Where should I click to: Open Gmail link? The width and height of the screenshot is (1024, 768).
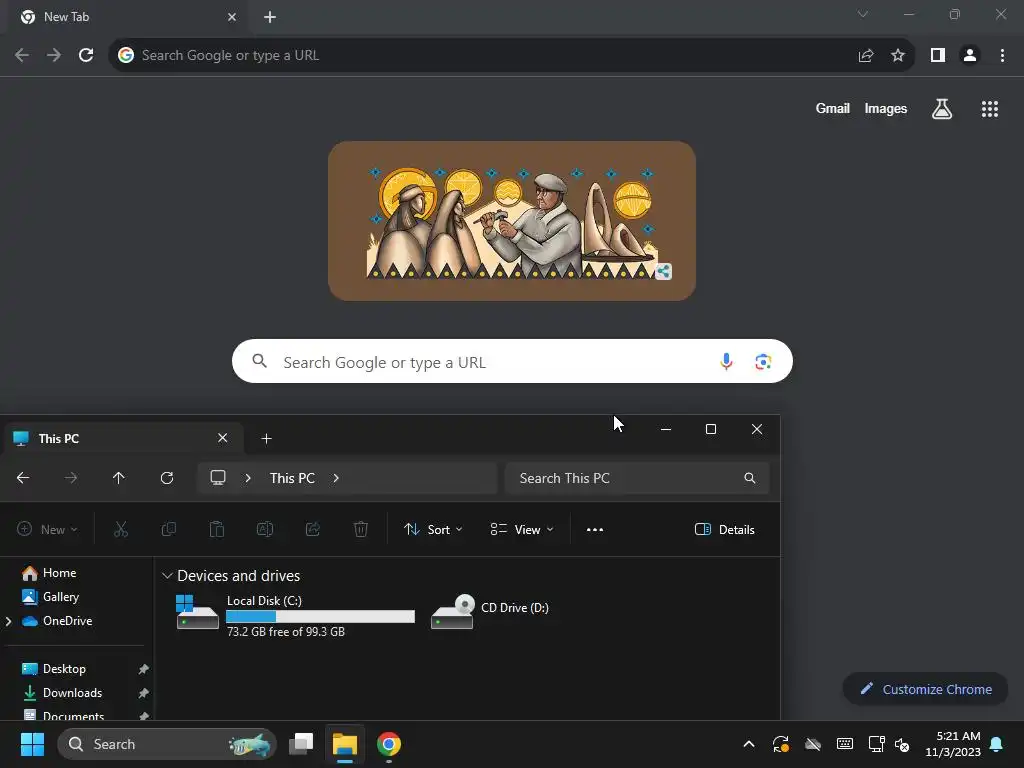point(833,109)
